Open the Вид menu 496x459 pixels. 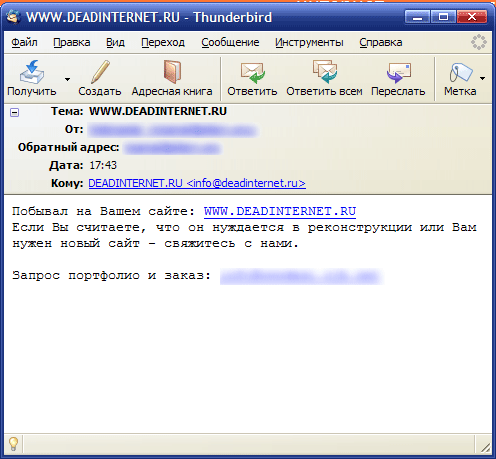click(x=115, y=43)
